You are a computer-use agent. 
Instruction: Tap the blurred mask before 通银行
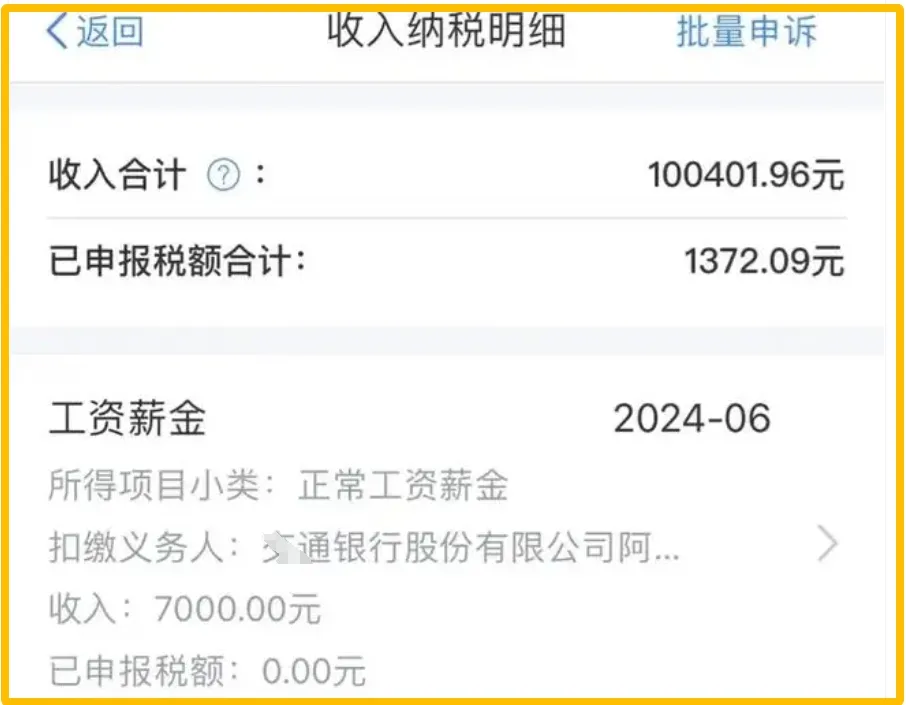pos(284,547)
